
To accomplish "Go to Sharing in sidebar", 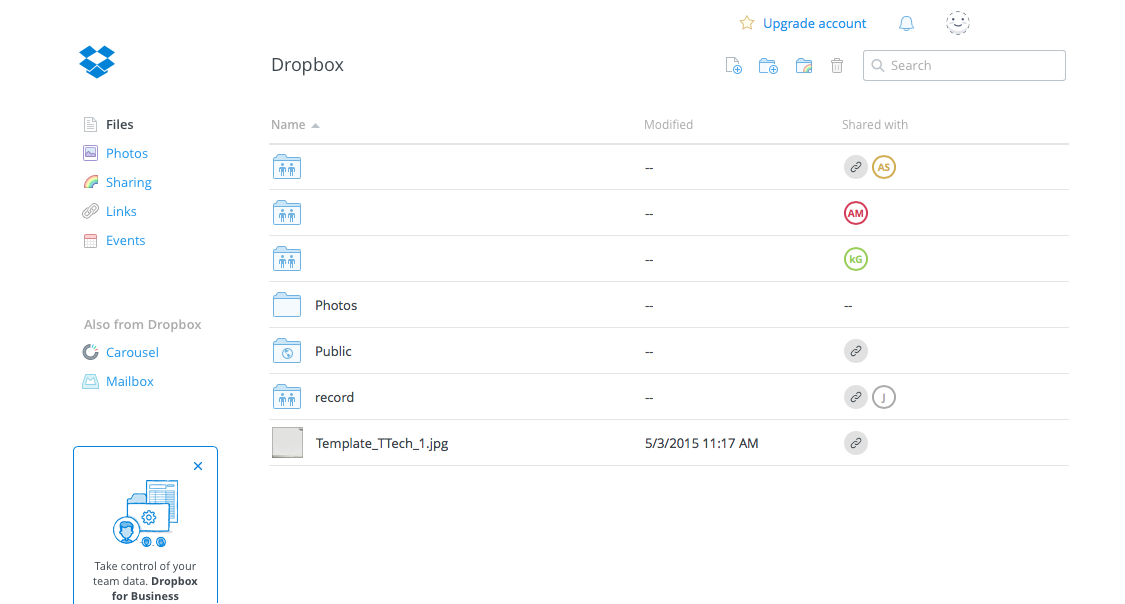I will click(x=128, y=182).
